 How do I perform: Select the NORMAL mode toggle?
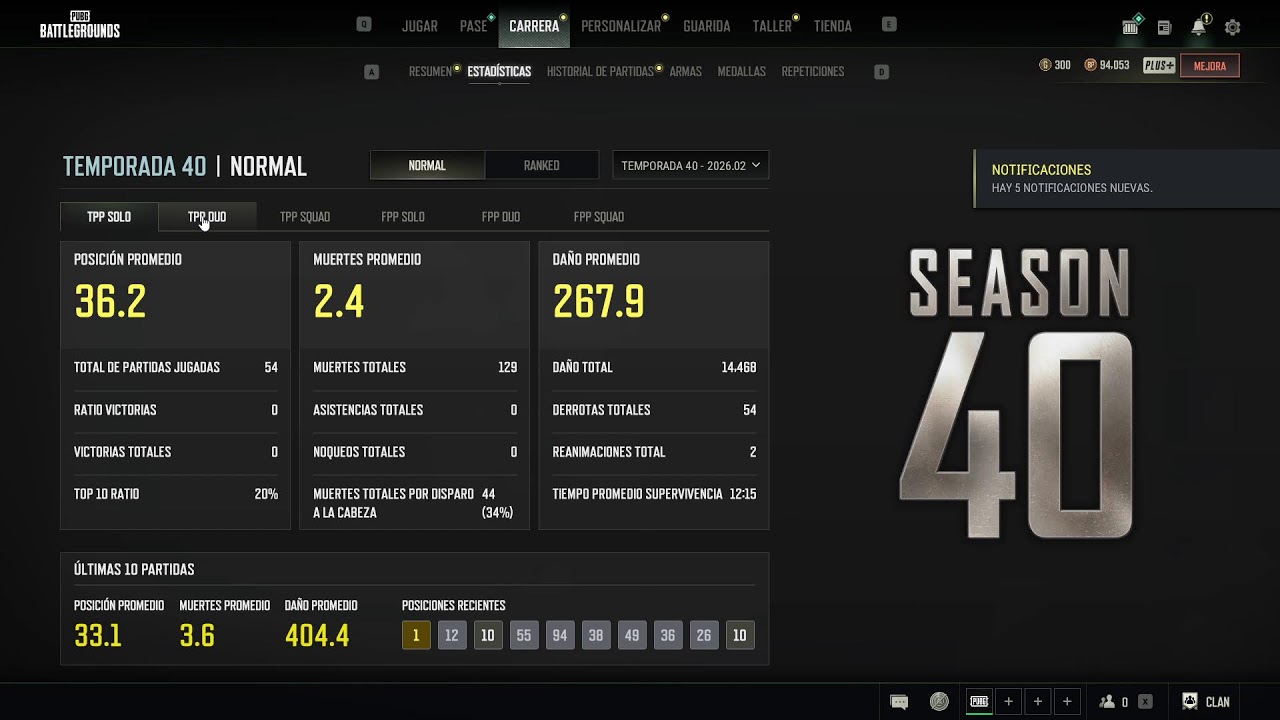tap(427, 165)
